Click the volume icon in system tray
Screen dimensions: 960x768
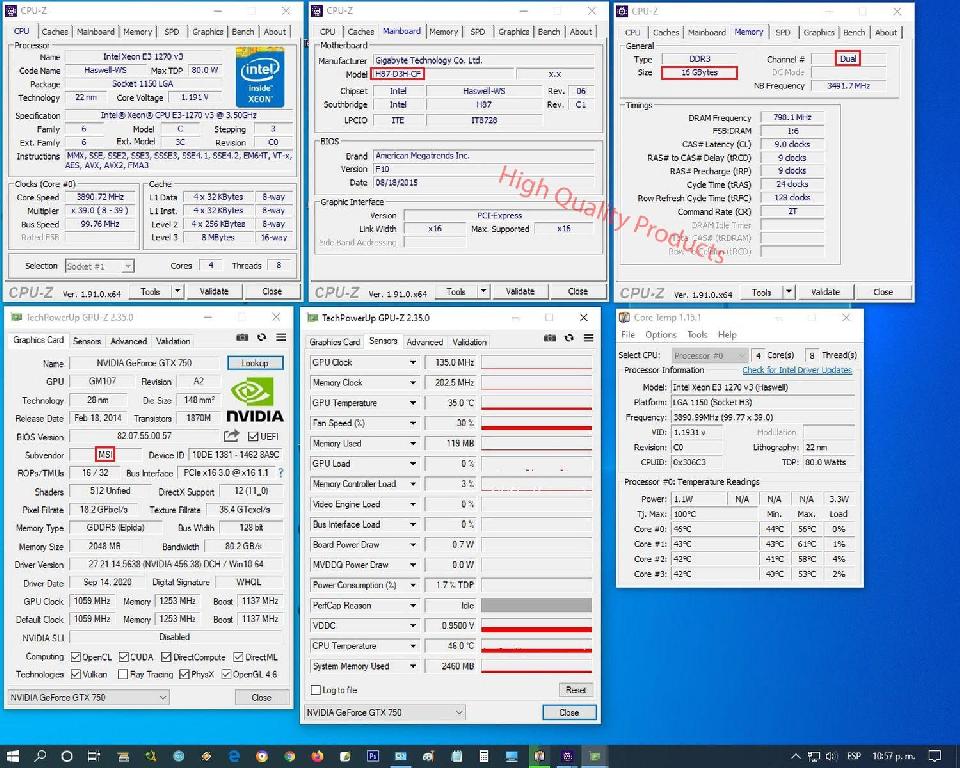(x=831, y=756)
